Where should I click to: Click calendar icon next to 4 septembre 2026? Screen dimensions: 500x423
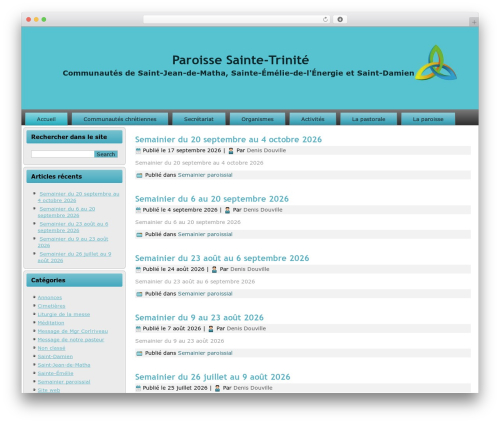pyautogui.click(x=138, y=210)
